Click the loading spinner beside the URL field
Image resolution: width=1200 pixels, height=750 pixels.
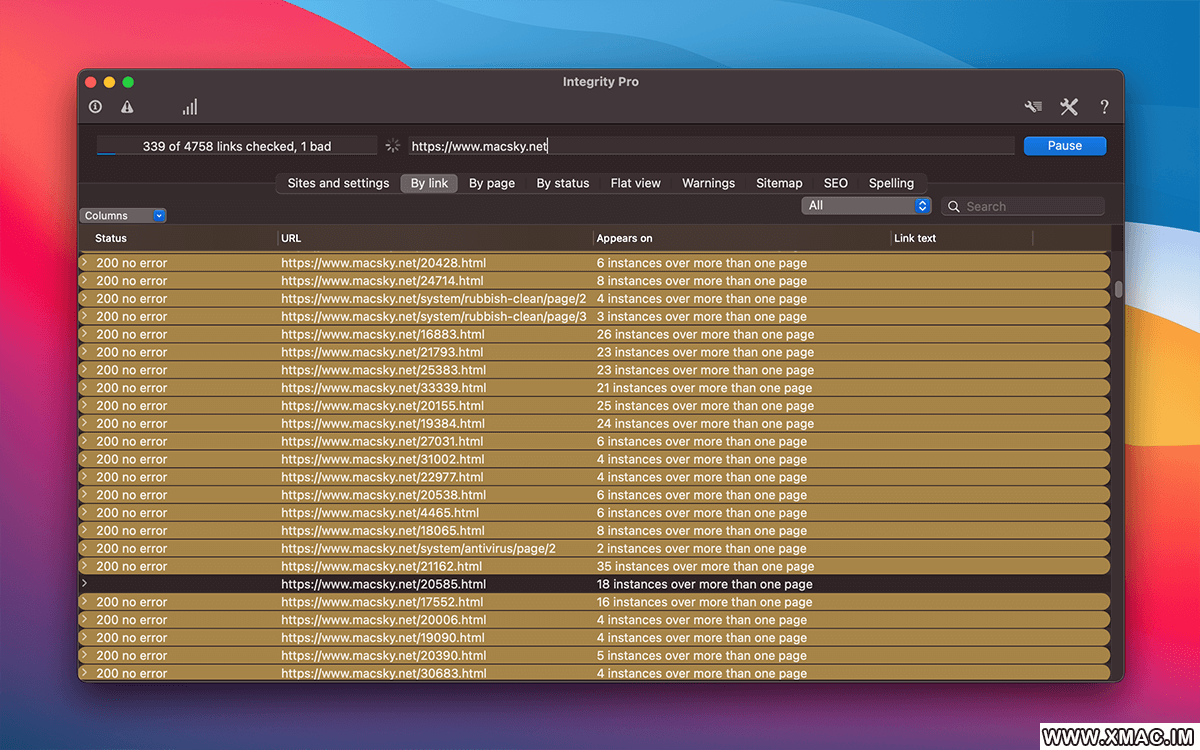pos(393,146)
